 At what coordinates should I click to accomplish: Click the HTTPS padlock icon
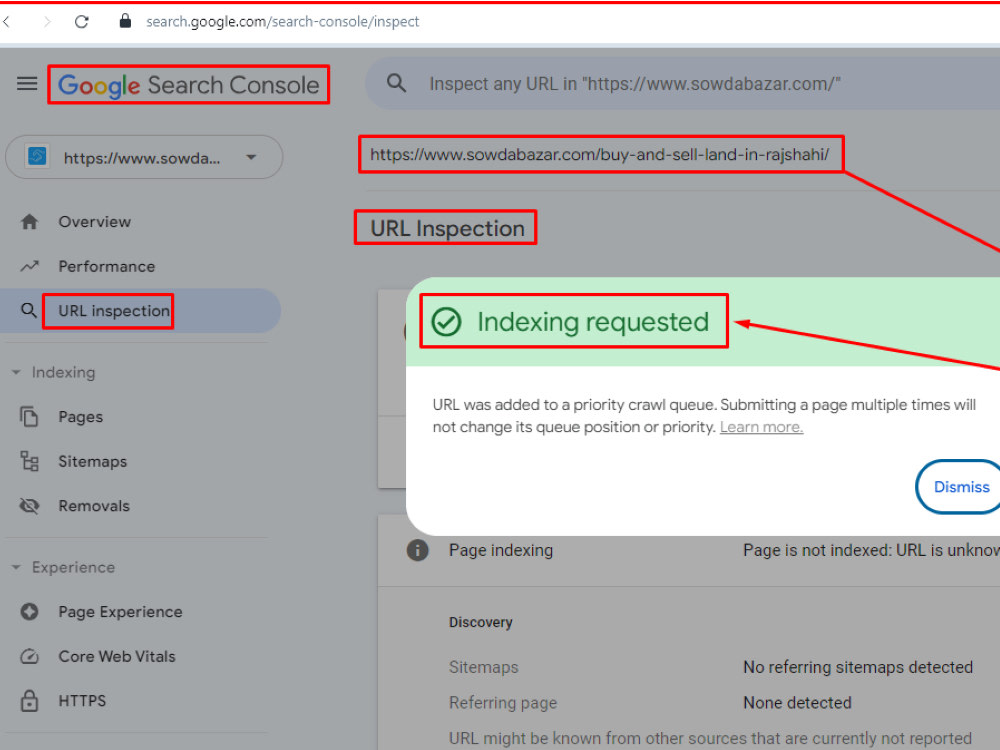(x=29, y=700)
